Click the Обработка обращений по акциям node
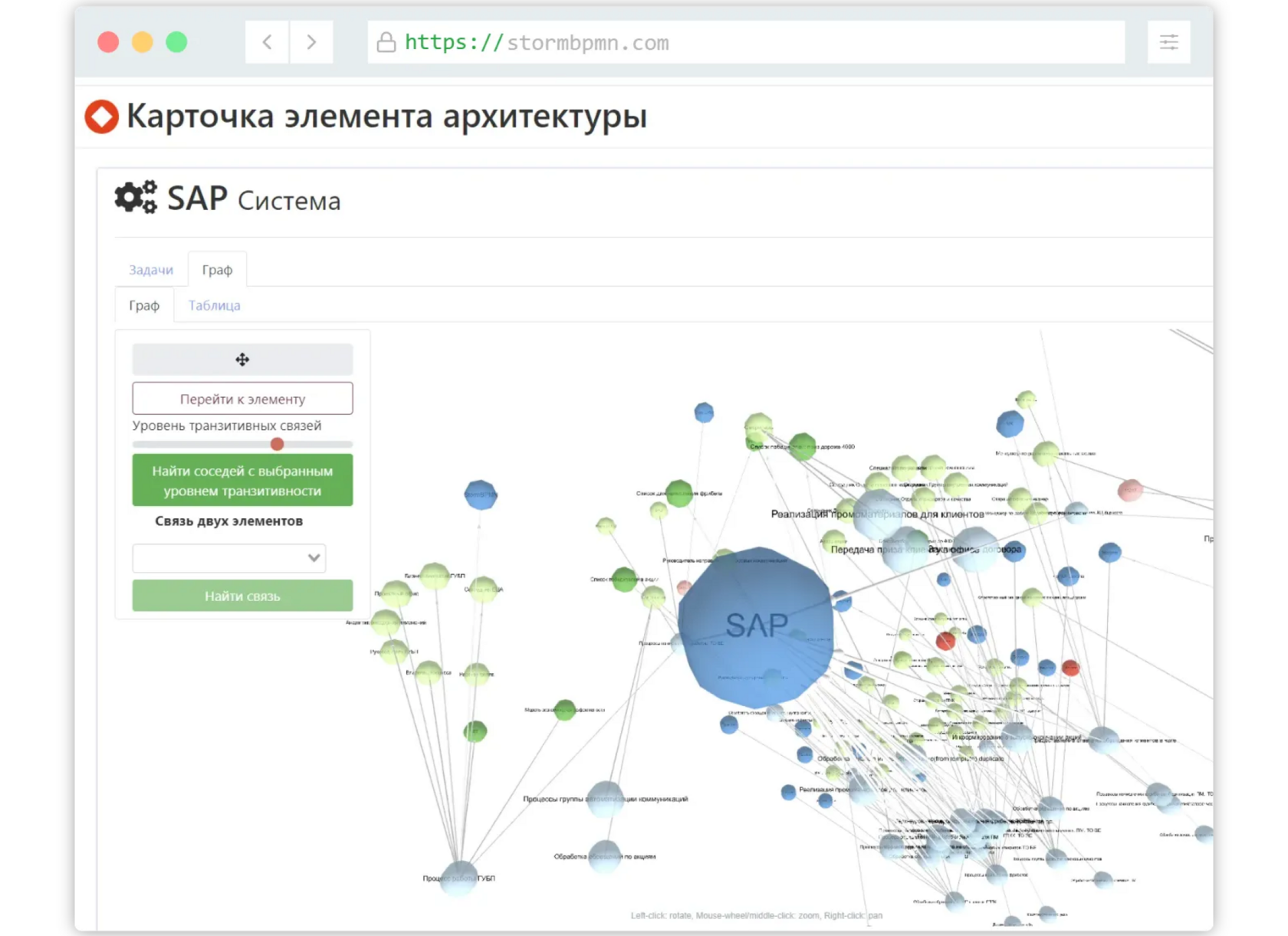 click(x=605, y=854)
